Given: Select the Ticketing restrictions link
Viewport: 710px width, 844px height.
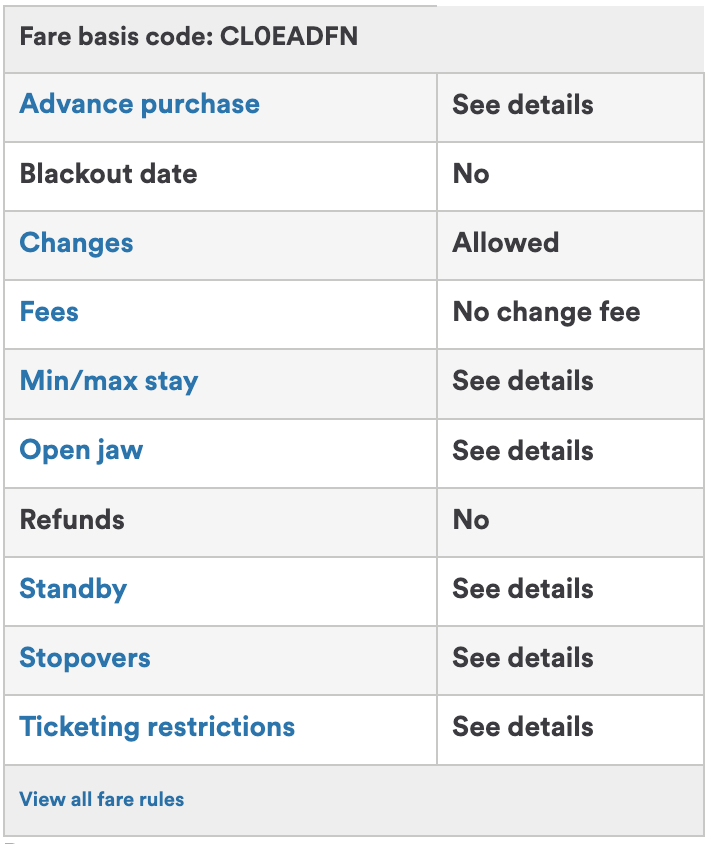Looking at the screenshot, I should pyautogui.click(x=157, y=727).
